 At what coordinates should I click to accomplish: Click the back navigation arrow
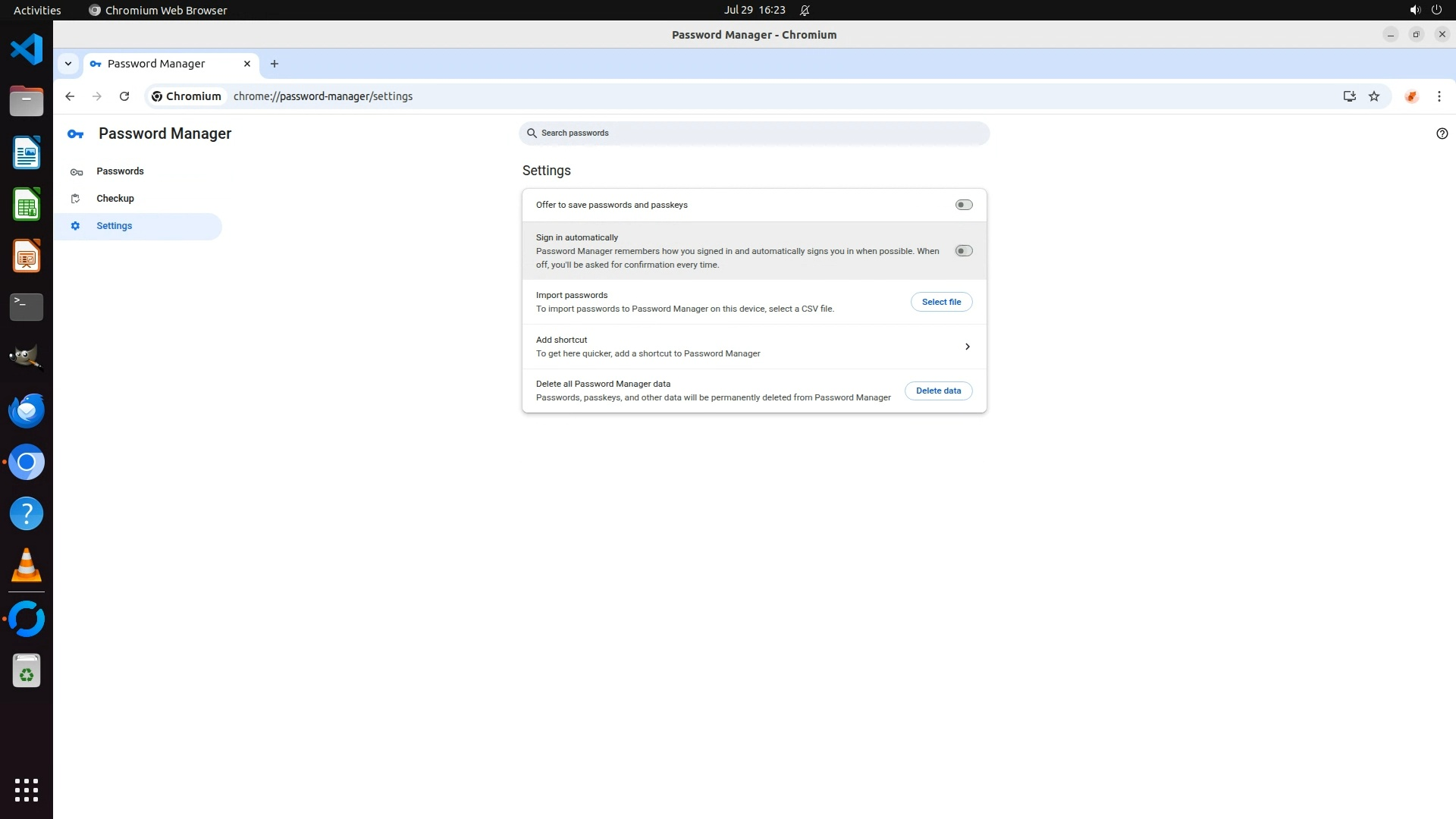point(70,96)
